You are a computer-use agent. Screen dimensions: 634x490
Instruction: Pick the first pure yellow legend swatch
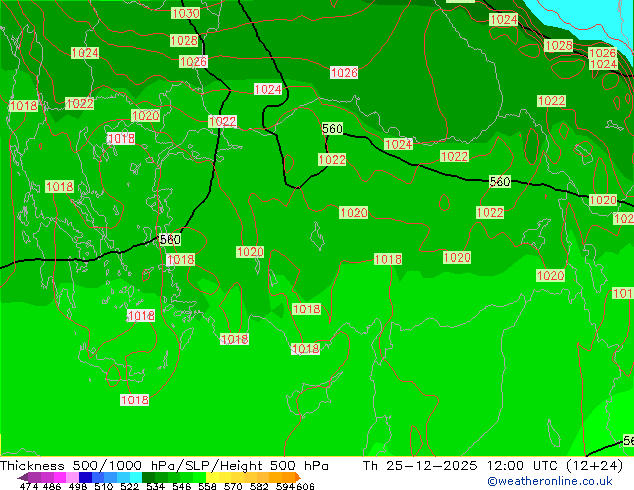click(x=212, y=477)
